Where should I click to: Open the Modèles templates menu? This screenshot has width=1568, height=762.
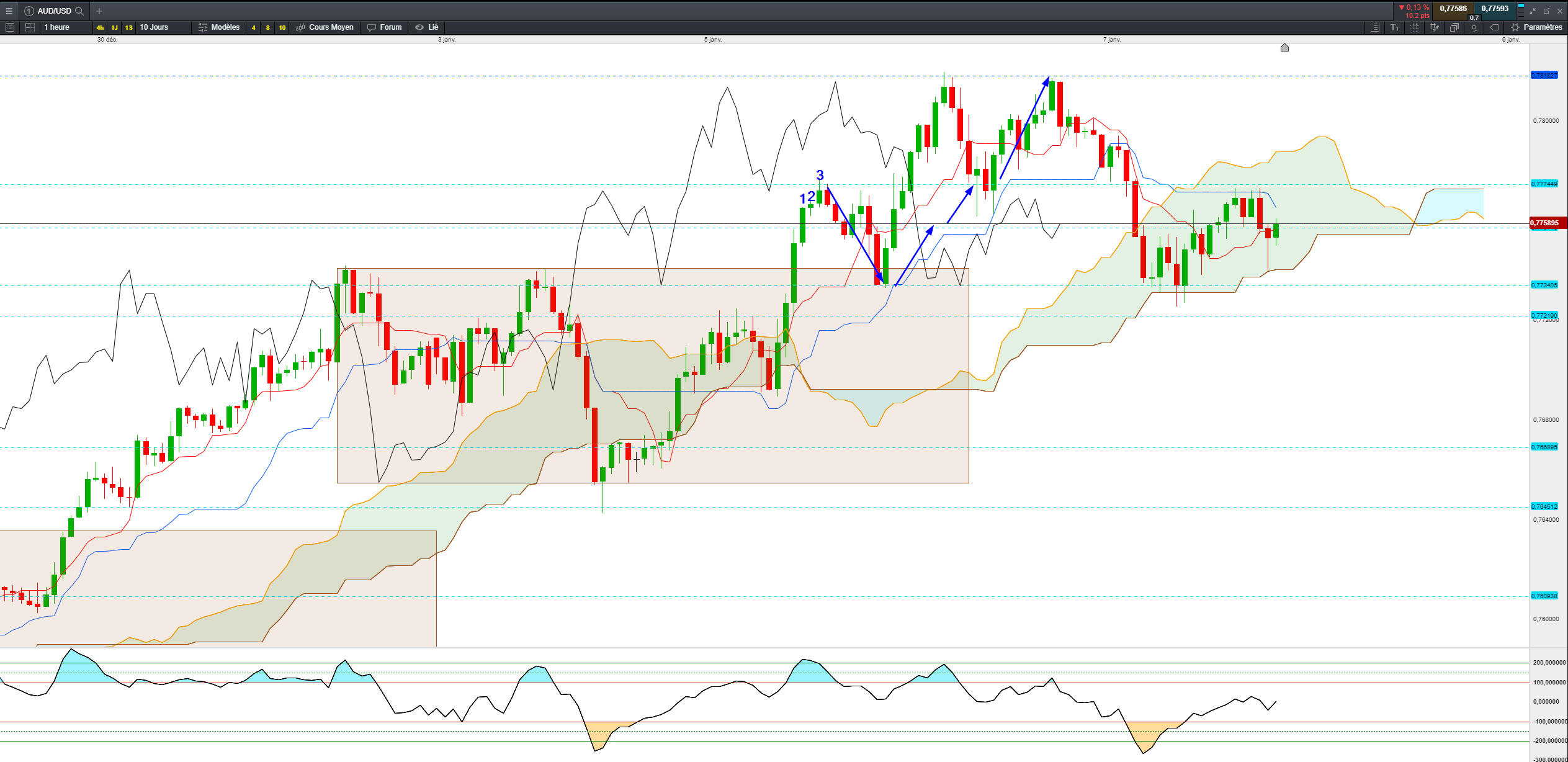click(x=219, y=27)
